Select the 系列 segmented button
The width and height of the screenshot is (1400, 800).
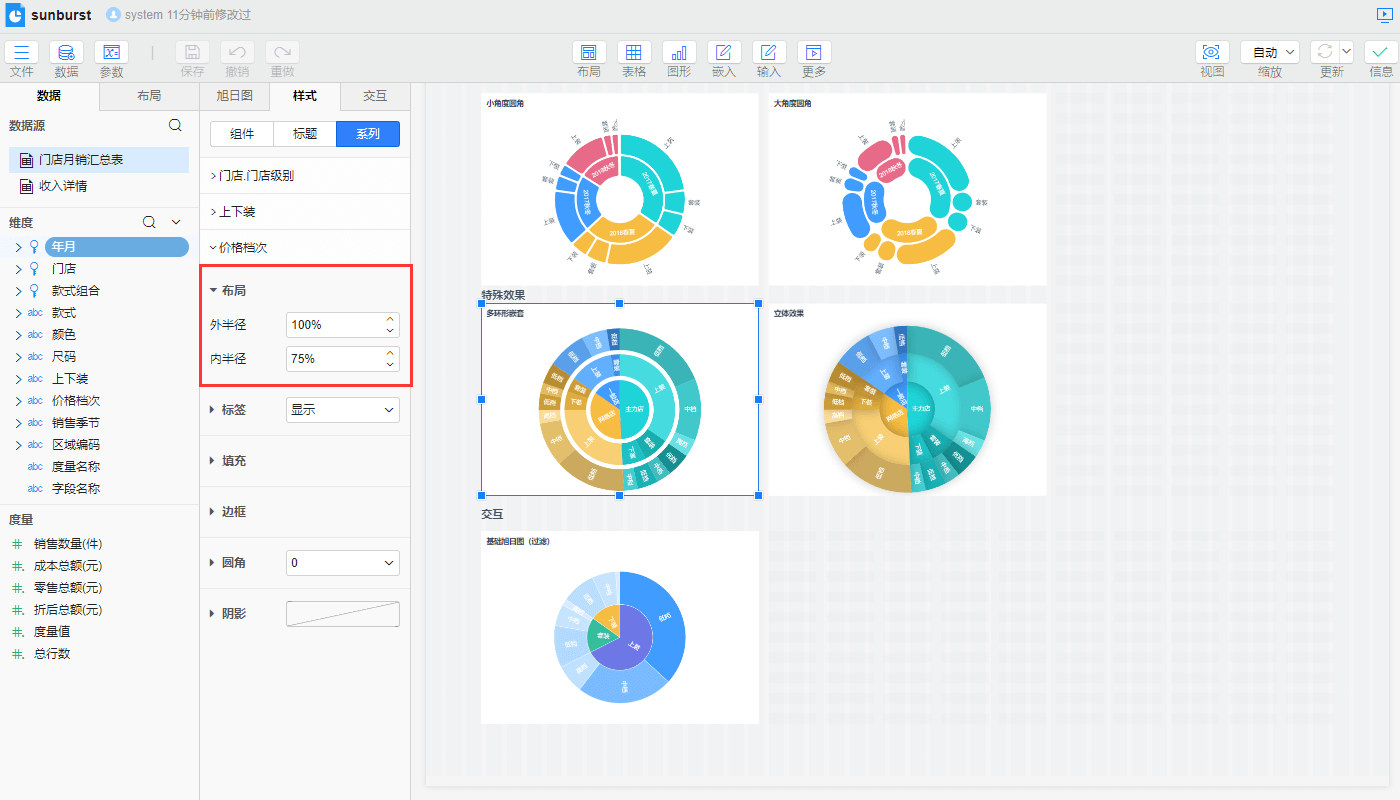point(368,134)
